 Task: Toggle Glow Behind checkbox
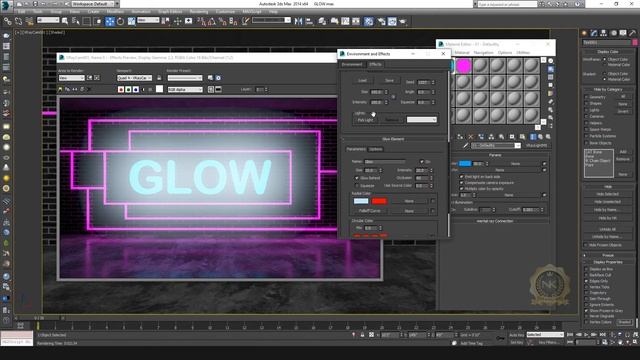click(x=357, y=178)
